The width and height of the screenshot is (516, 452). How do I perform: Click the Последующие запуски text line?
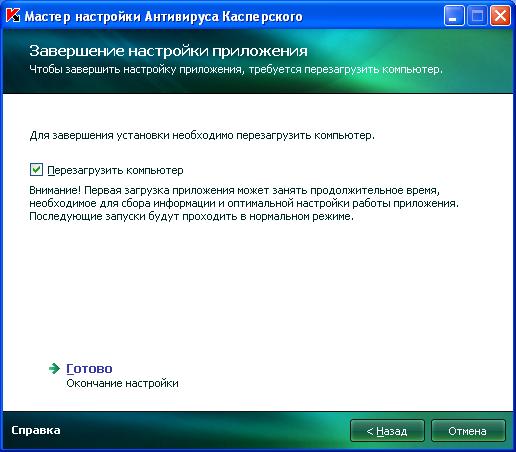[x=191, y=216]
